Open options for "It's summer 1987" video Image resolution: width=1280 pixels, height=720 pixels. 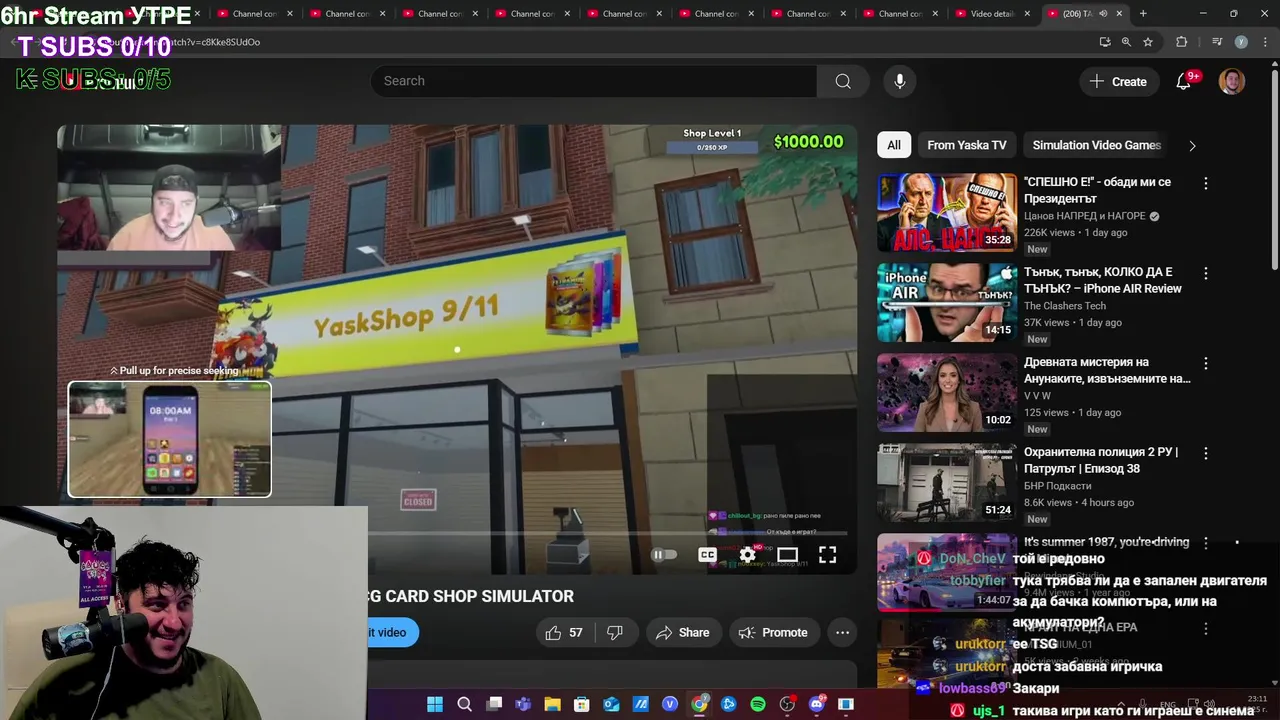(1206, 543)
